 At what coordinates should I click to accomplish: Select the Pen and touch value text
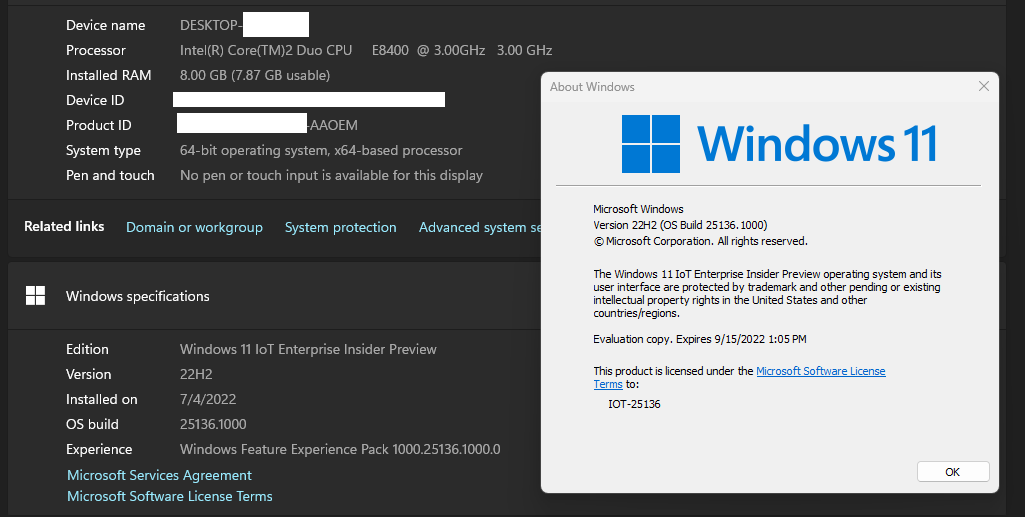pyautogui.click(x=331, y=175)
